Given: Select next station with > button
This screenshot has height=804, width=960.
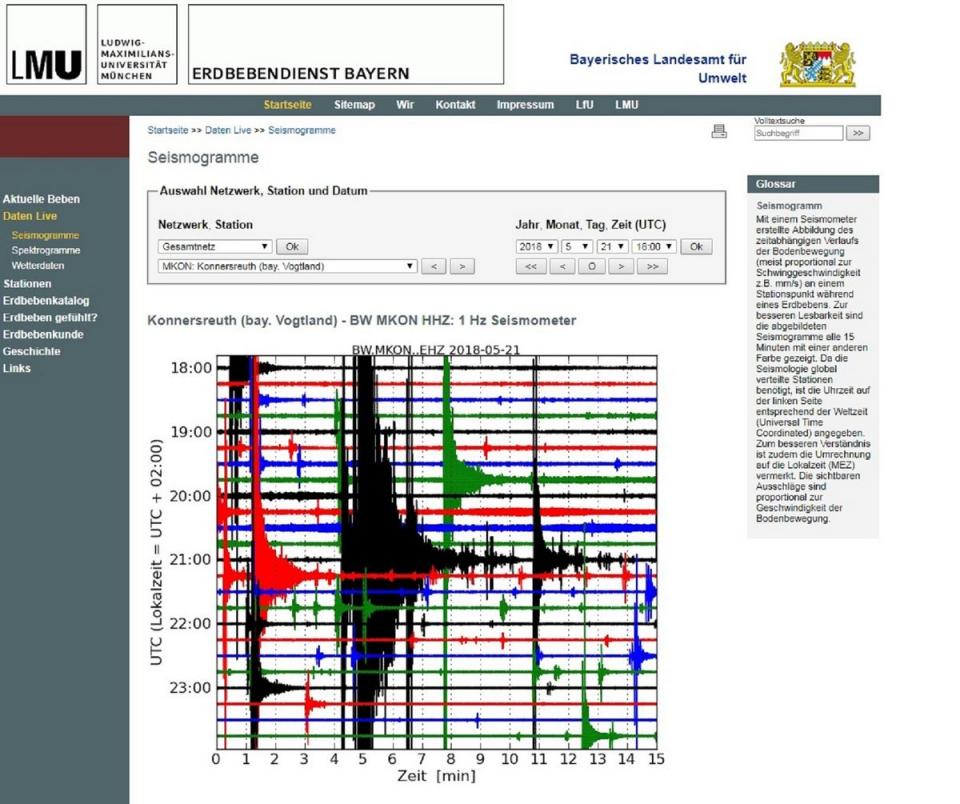Looking at the screenshot, I should coord(462,266).
